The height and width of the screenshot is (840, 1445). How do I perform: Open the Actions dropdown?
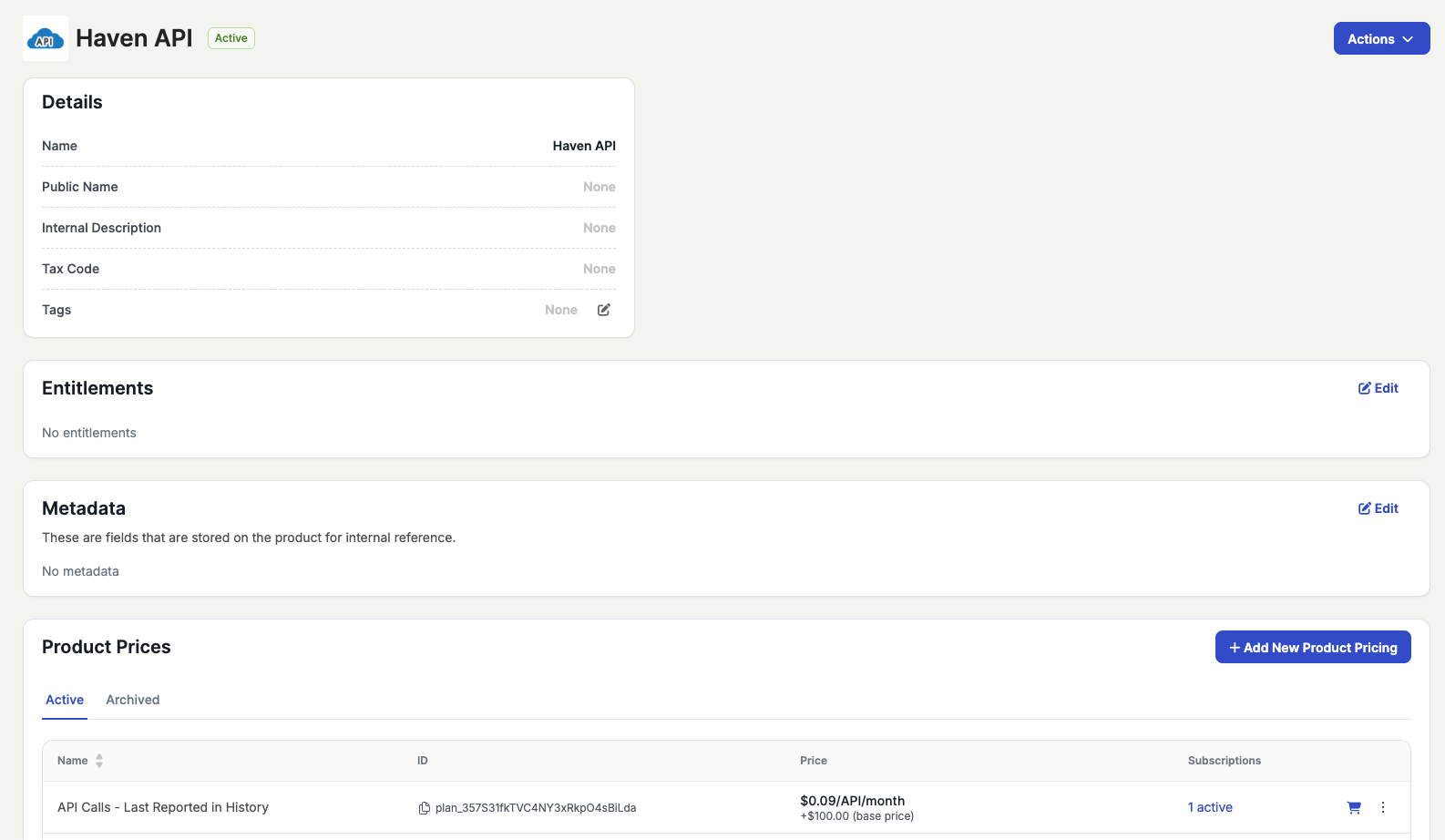(1381, 38)
